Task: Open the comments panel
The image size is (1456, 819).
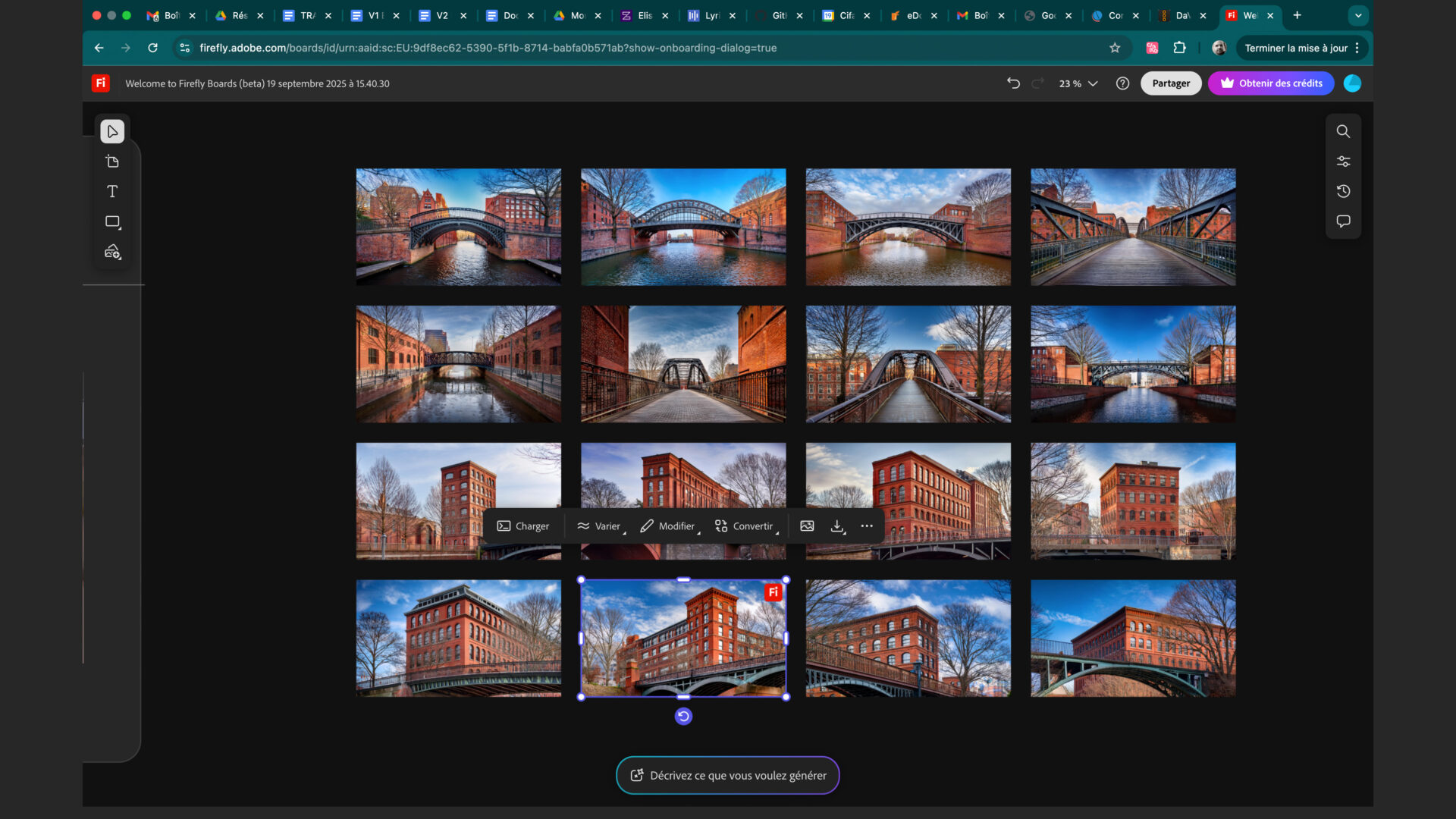Action: click(1343, 221)
